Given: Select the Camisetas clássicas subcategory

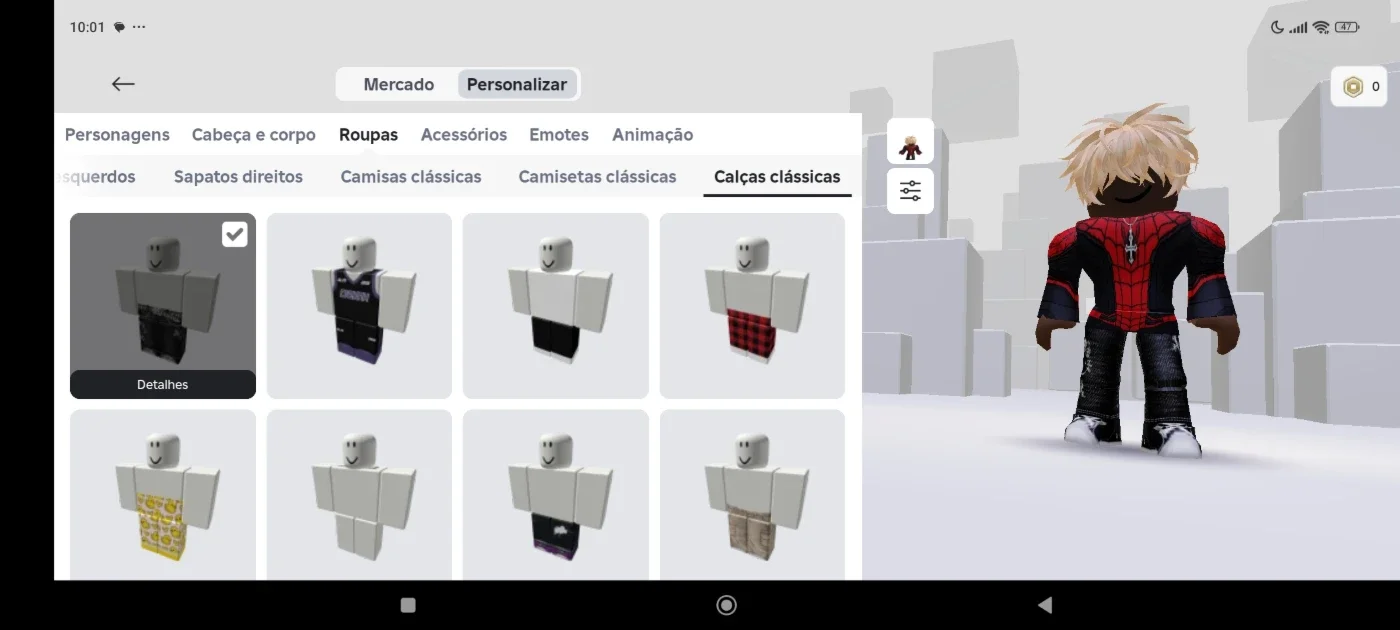Looking at the screenshot, I should click(x=597, y=176).
